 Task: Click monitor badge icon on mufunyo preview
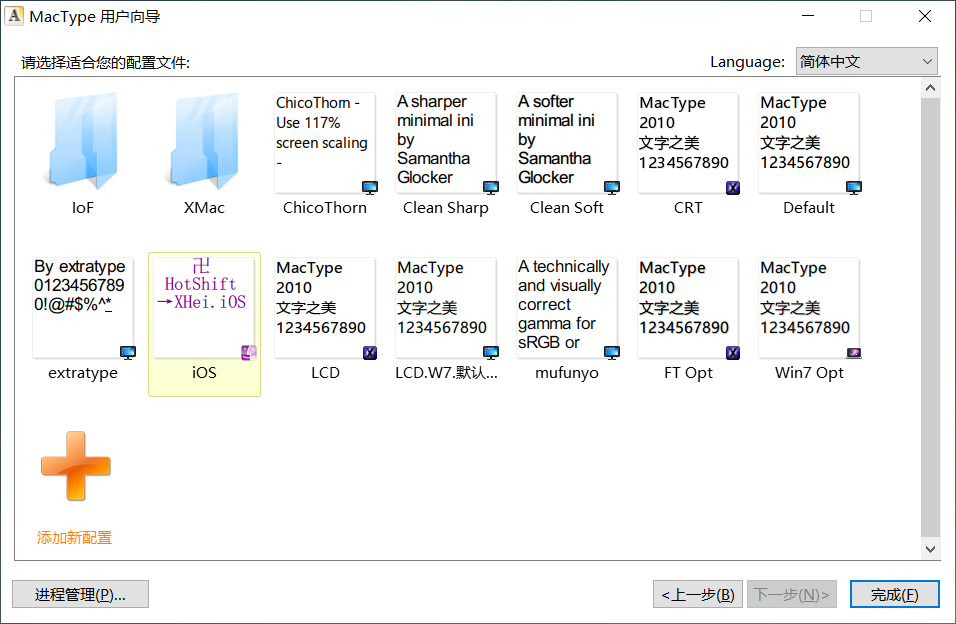click(x=612, y=353)
